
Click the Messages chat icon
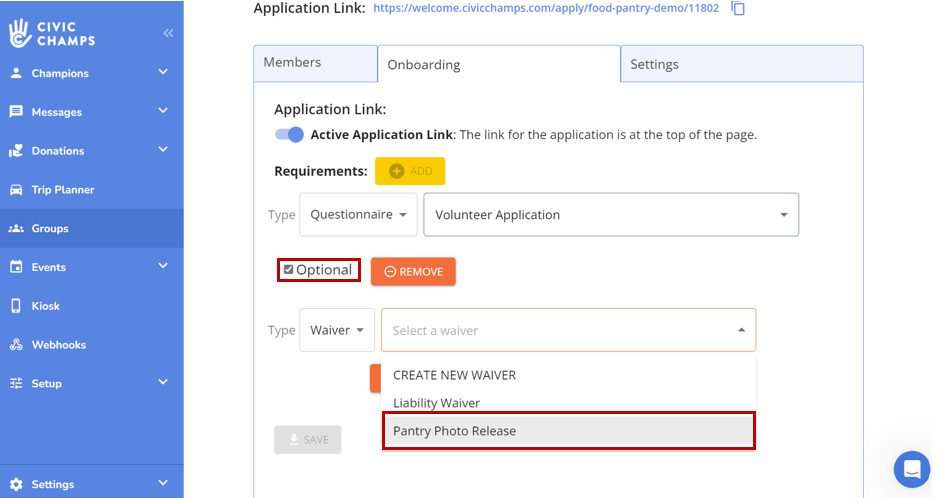[x=16, y=112]
